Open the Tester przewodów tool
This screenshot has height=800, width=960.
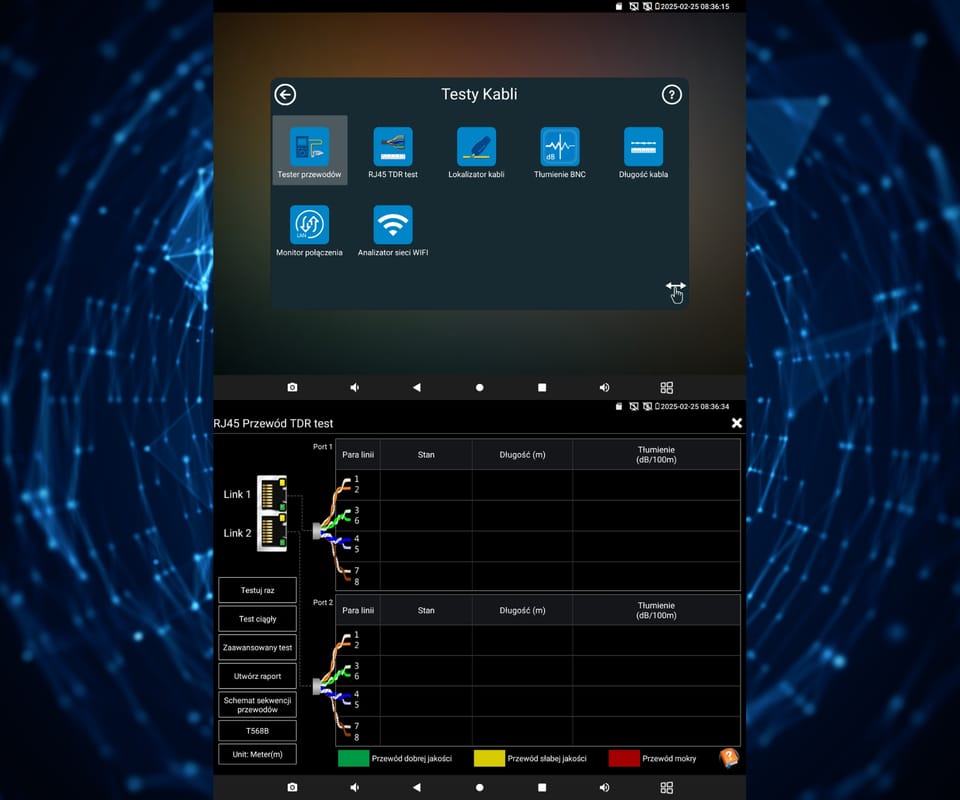point(309,147)
